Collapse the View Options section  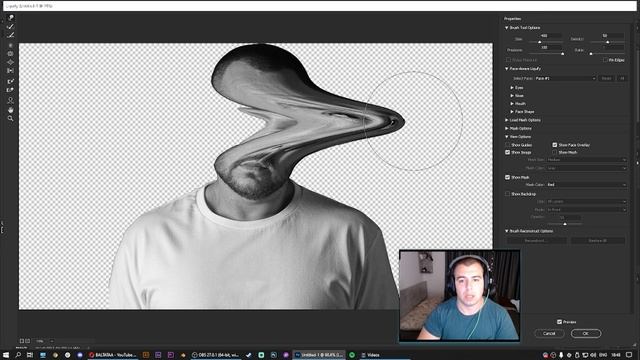507,137
